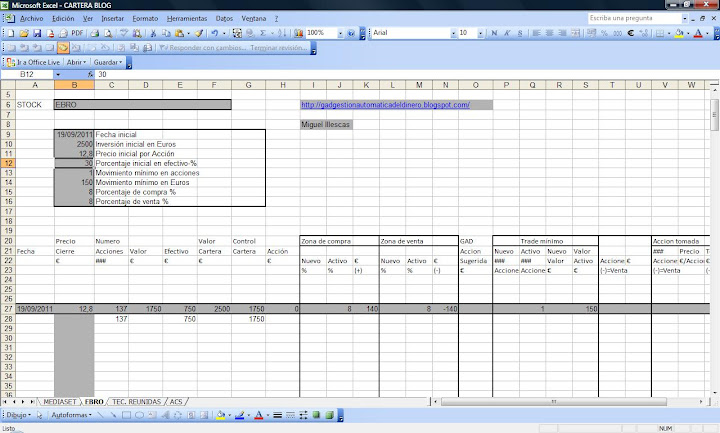Undo the last action
This screenshot has height=433, width=720.
[x=214, y=33]
